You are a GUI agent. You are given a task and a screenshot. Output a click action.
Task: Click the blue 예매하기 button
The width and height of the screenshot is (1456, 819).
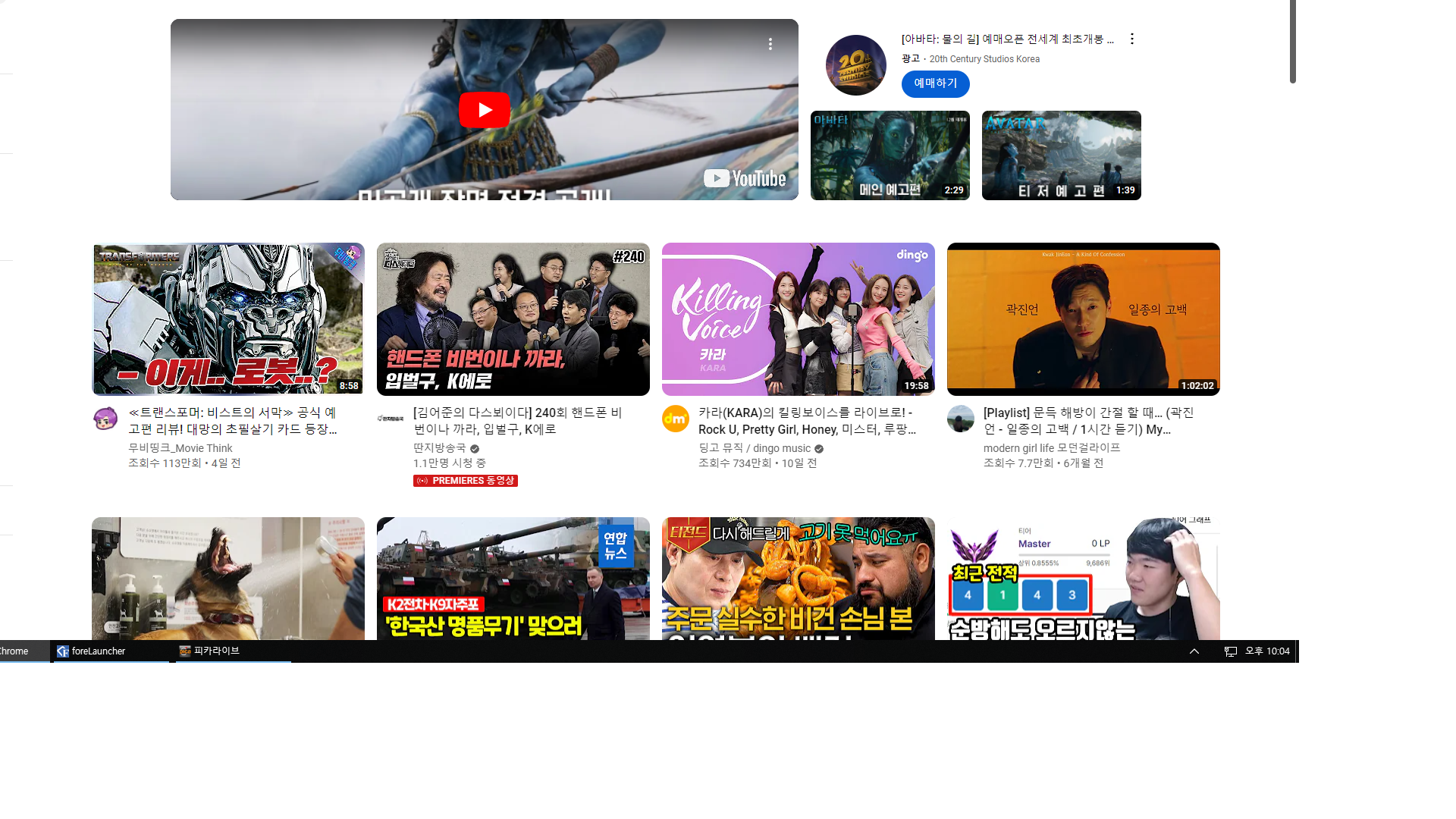coord(935,83)
